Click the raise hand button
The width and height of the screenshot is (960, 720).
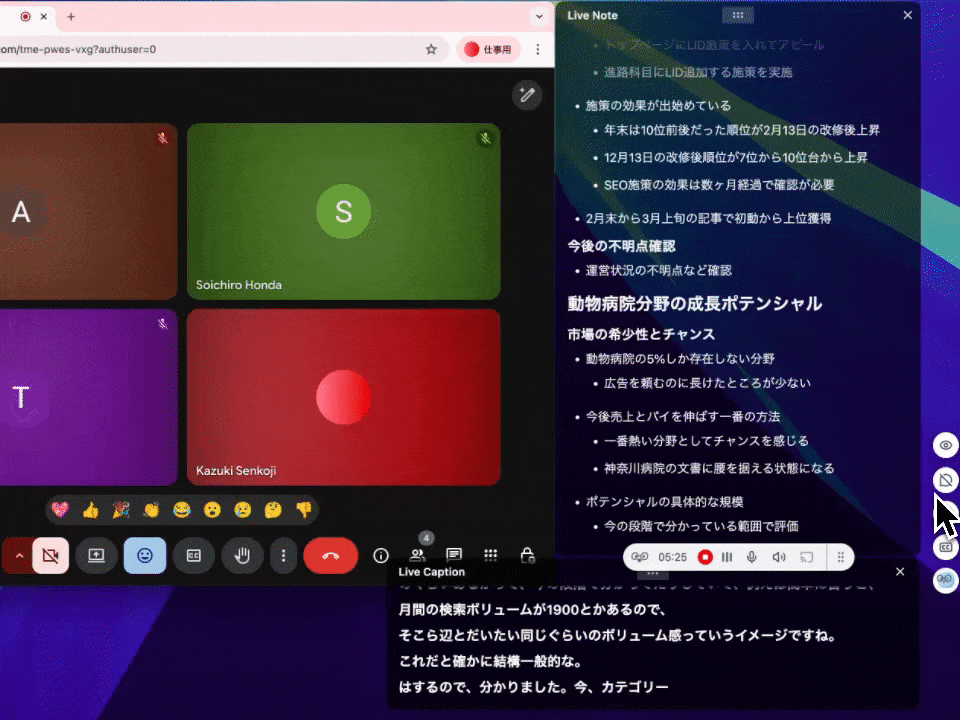tap(242, 555)
